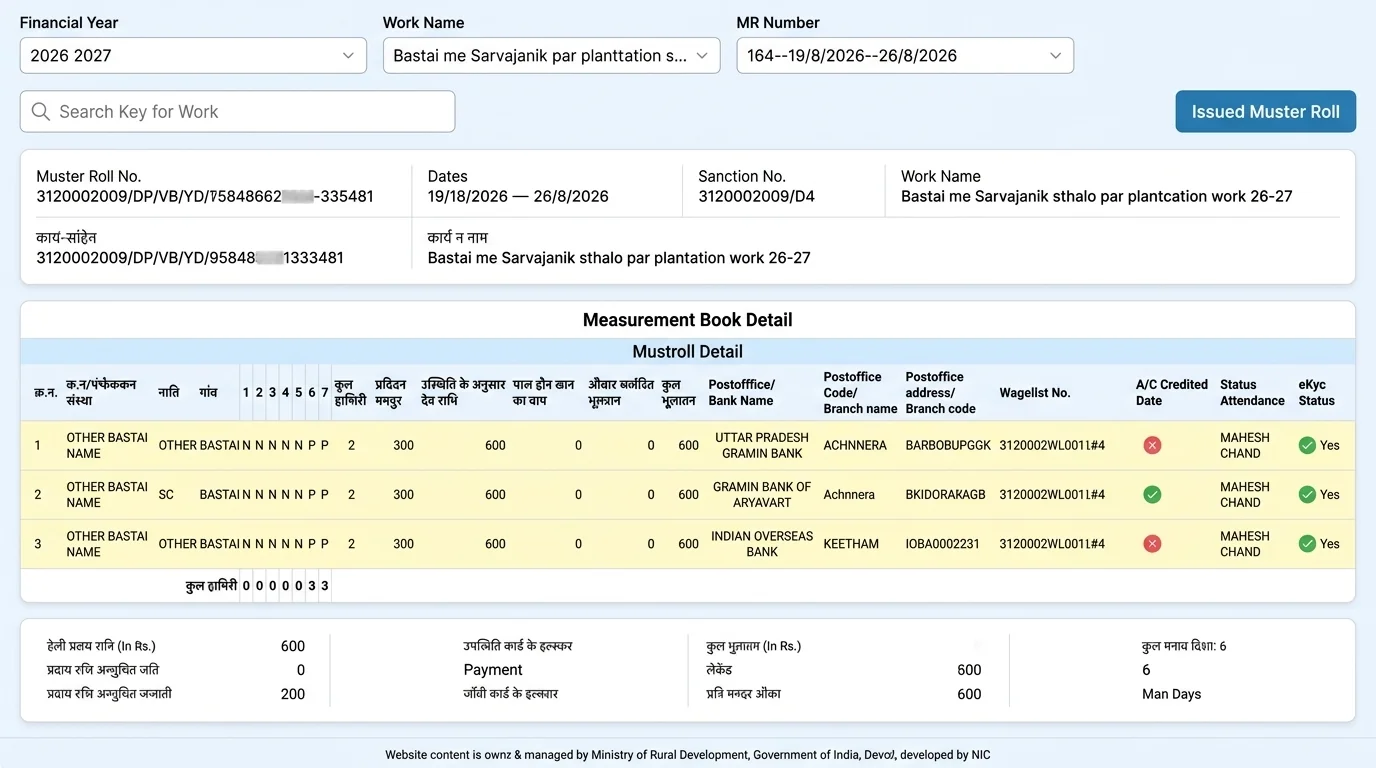Select the A/C Credited Date column header
This screenshot has width=1376, height=768.
pos(1172,392)
